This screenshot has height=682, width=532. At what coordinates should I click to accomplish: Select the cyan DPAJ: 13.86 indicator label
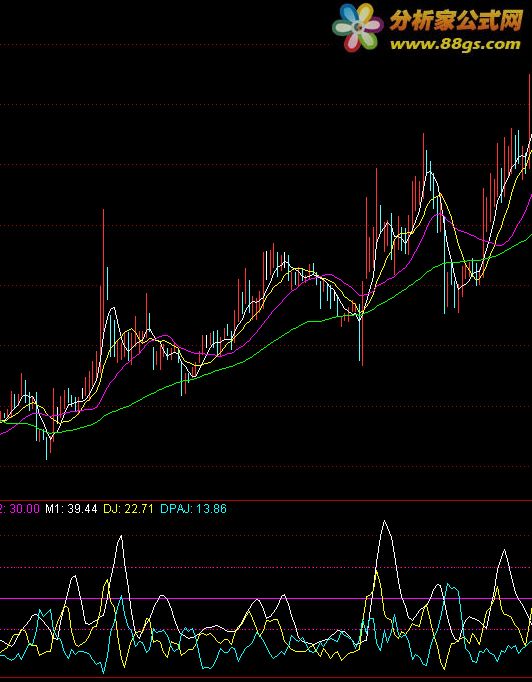194,508
